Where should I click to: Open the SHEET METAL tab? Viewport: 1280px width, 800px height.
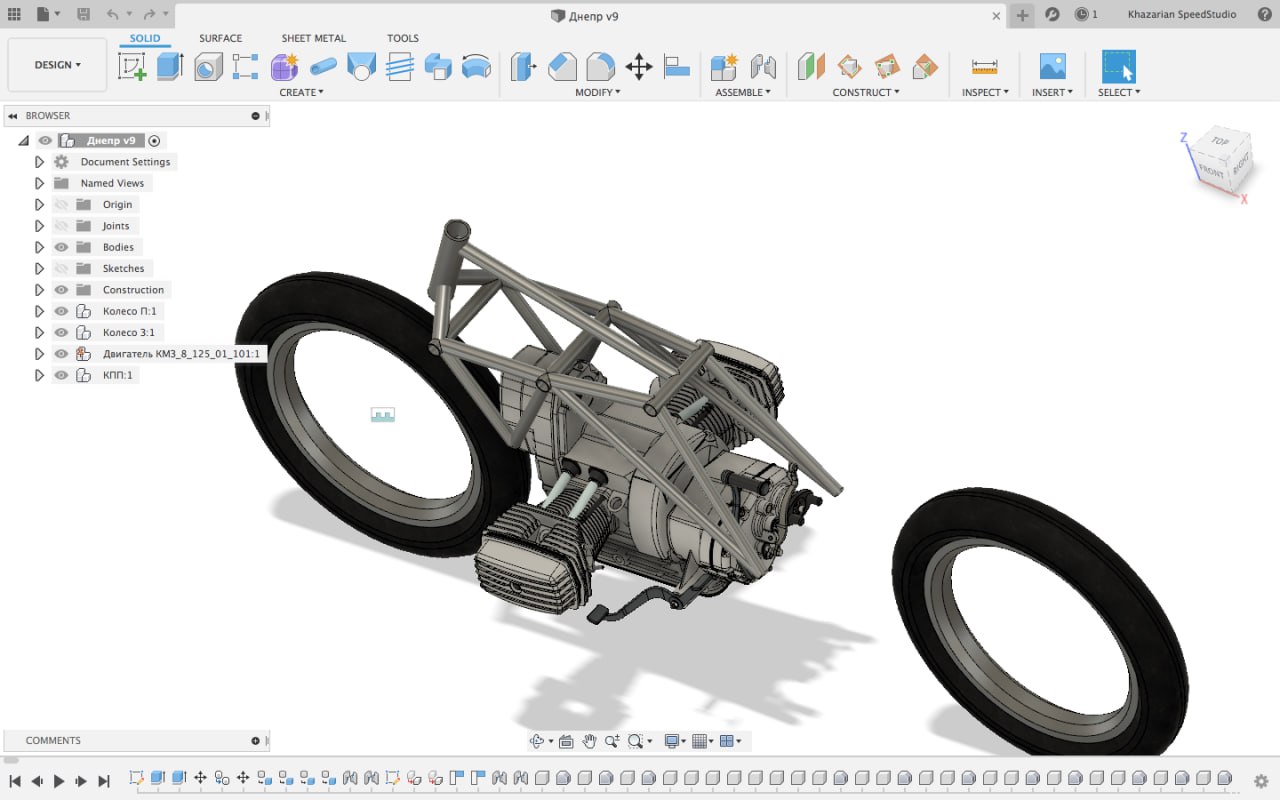tap(313, 38)
